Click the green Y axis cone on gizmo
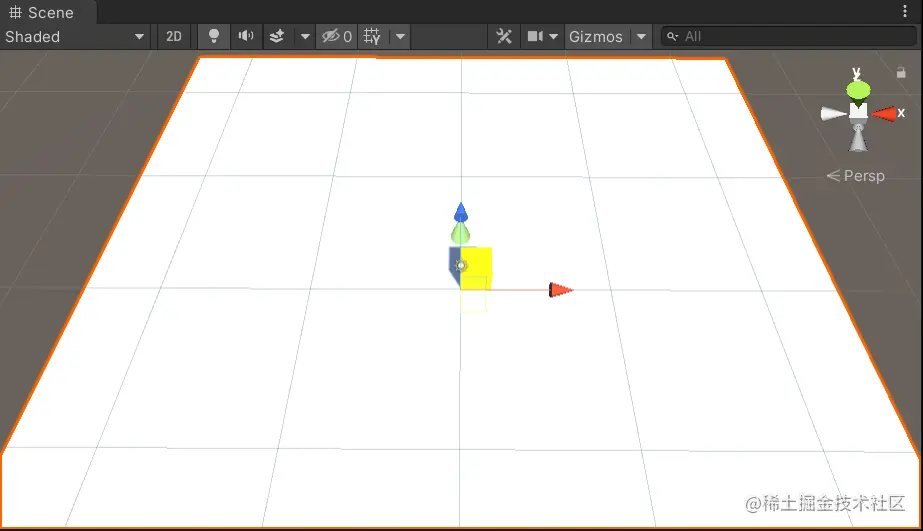The width and height of the screenshot is (923, 531). pos(858,90)
